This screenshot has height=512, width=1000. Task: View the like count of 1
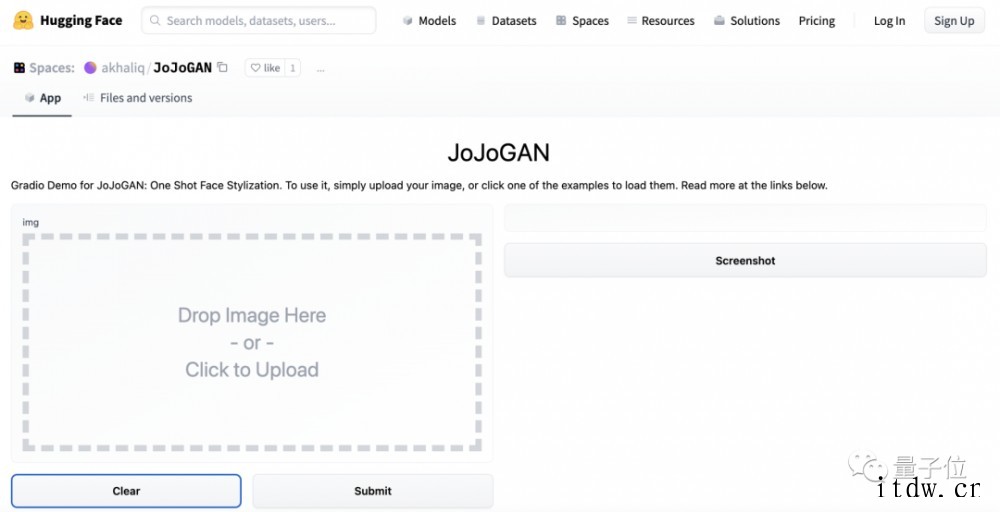pyautogui.click(x=293, y=68)
